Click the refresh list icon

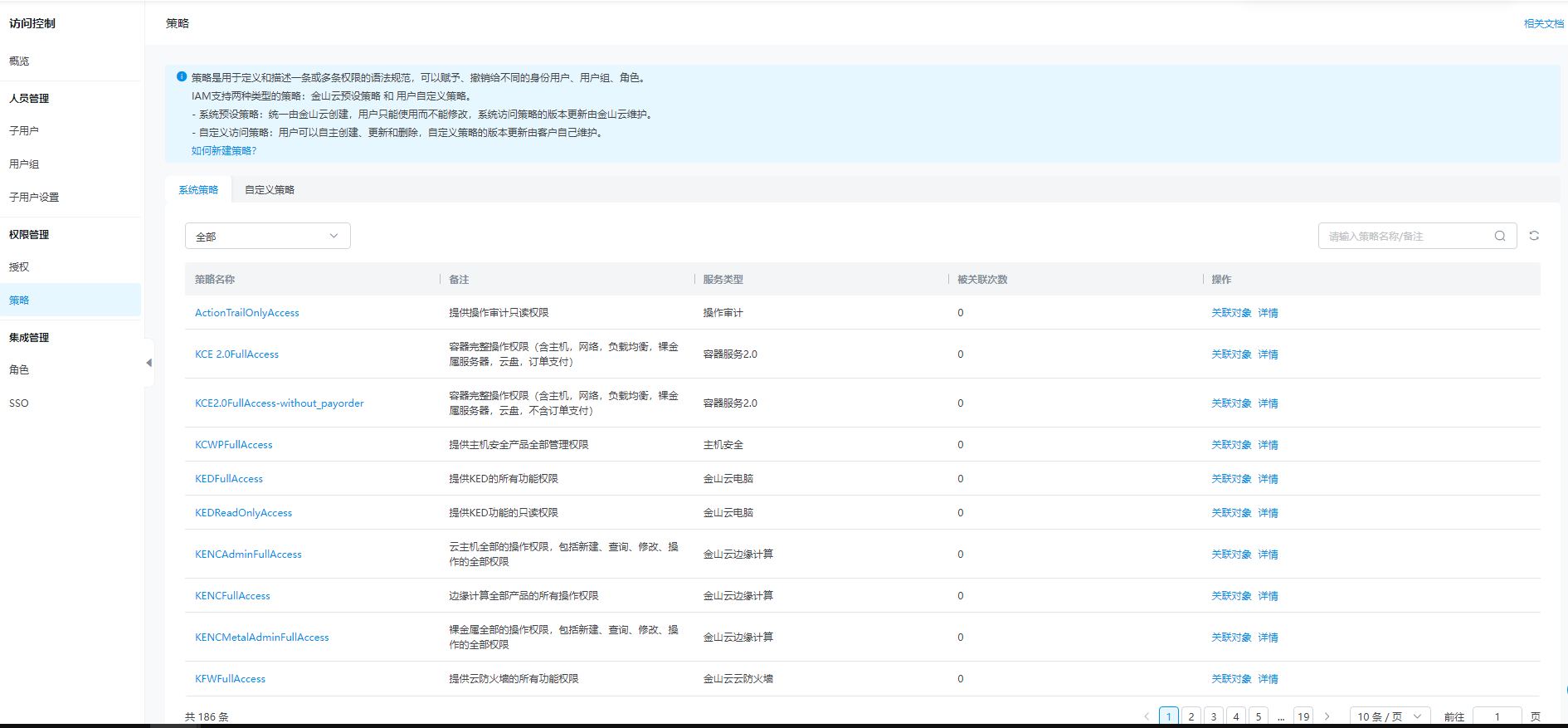[1534, 236]
